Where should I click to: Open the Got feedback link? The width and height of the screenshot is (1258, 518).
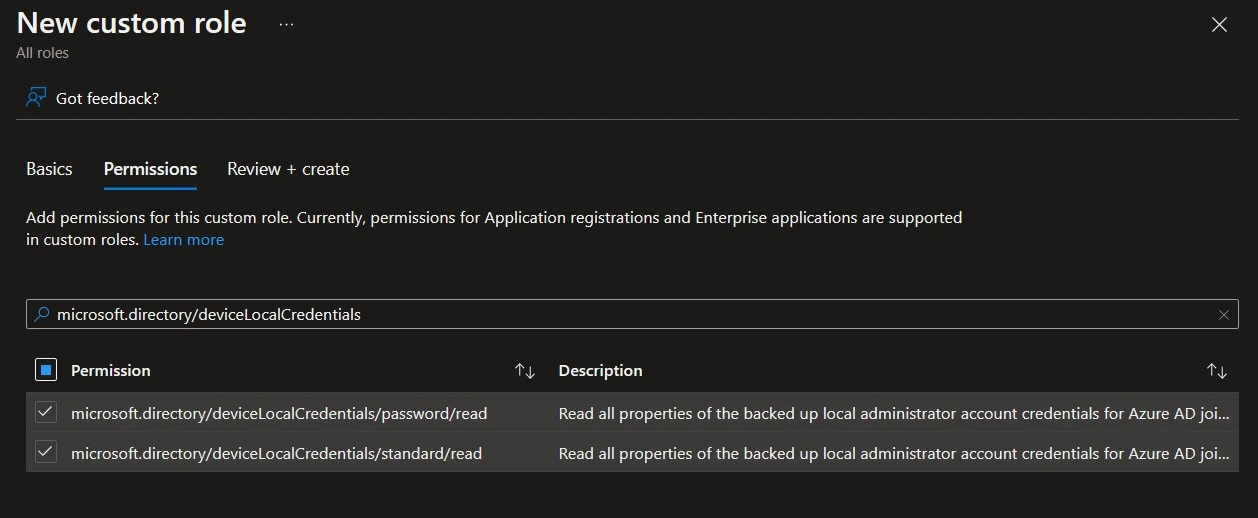pyautogui.click(x=107, y=98)
